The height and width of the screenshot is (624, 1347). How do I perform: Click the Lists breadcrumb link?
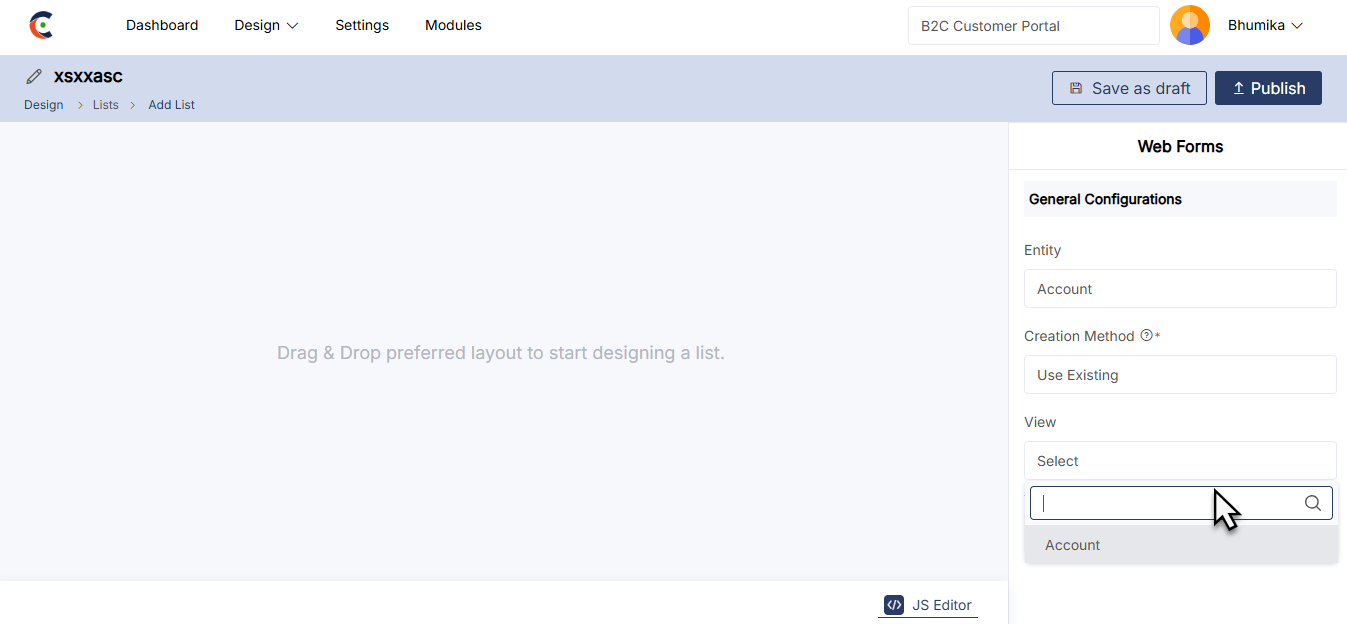click(106, 105)
